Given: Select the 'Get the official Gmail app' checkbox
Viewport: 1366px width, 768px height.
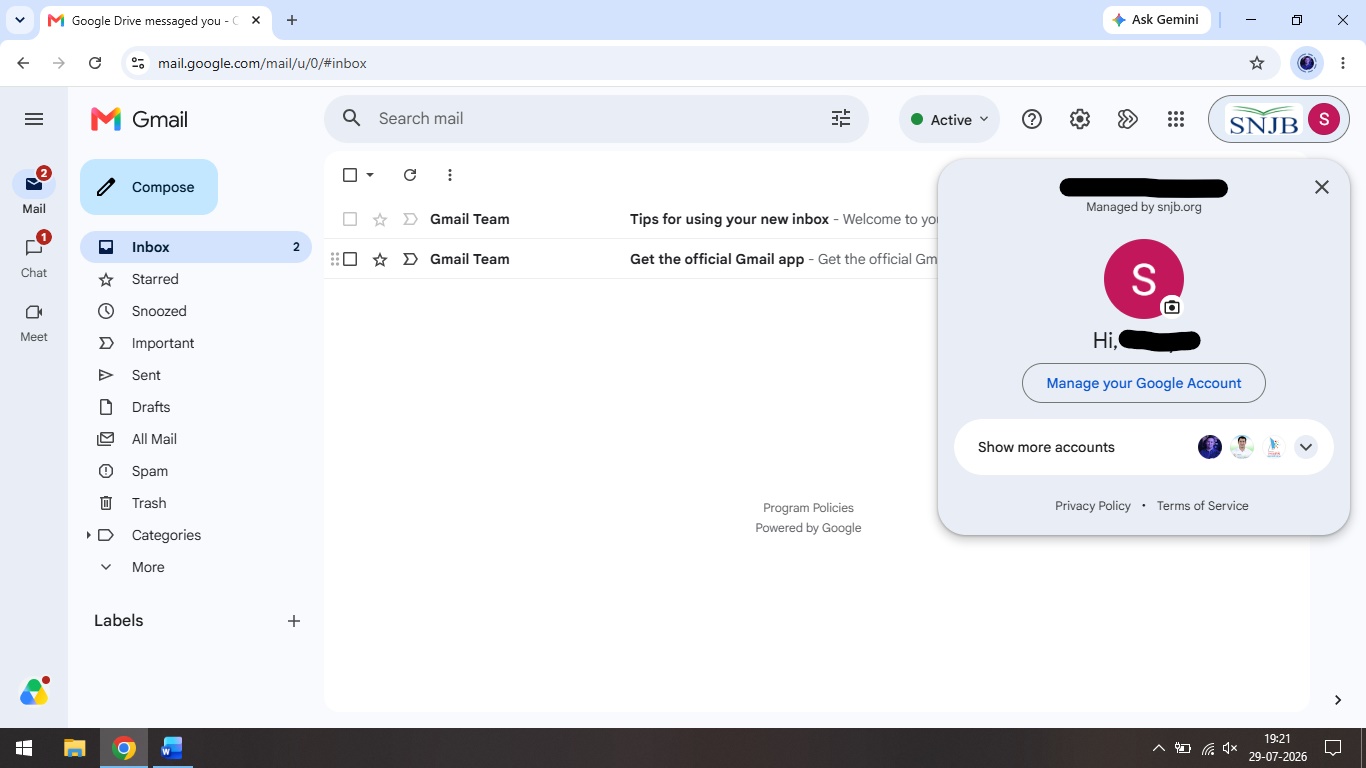Looking at the screenshot, I should click(x=350, y=259).
